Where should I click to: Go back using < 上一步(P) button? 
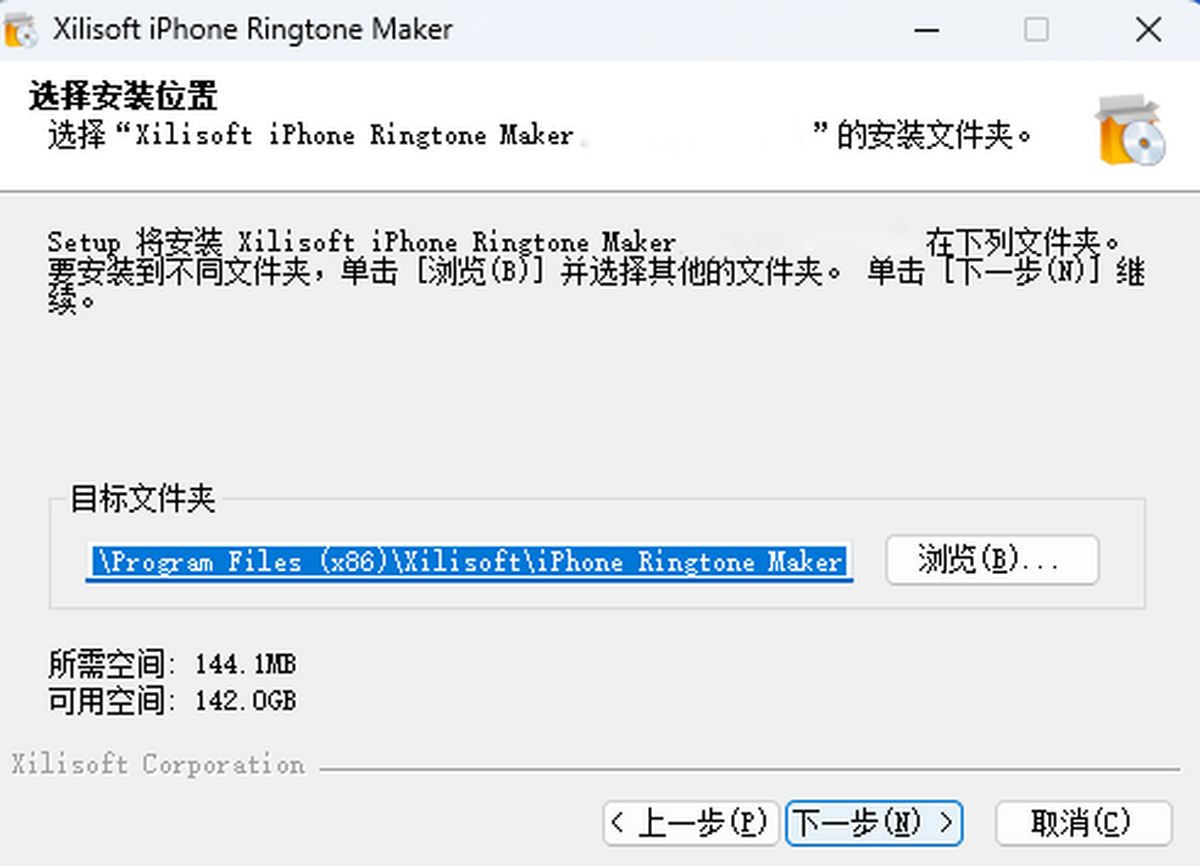[691, 824]
